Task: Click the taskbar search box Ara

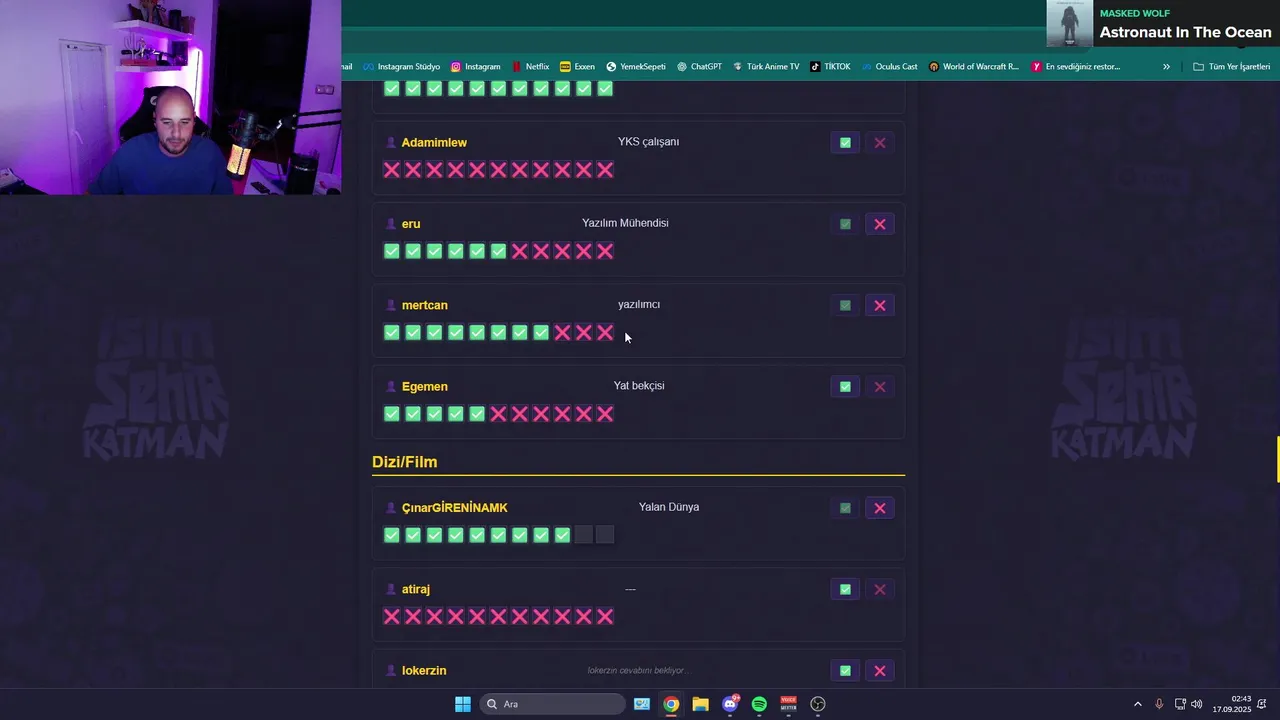Action: (552, 704)
